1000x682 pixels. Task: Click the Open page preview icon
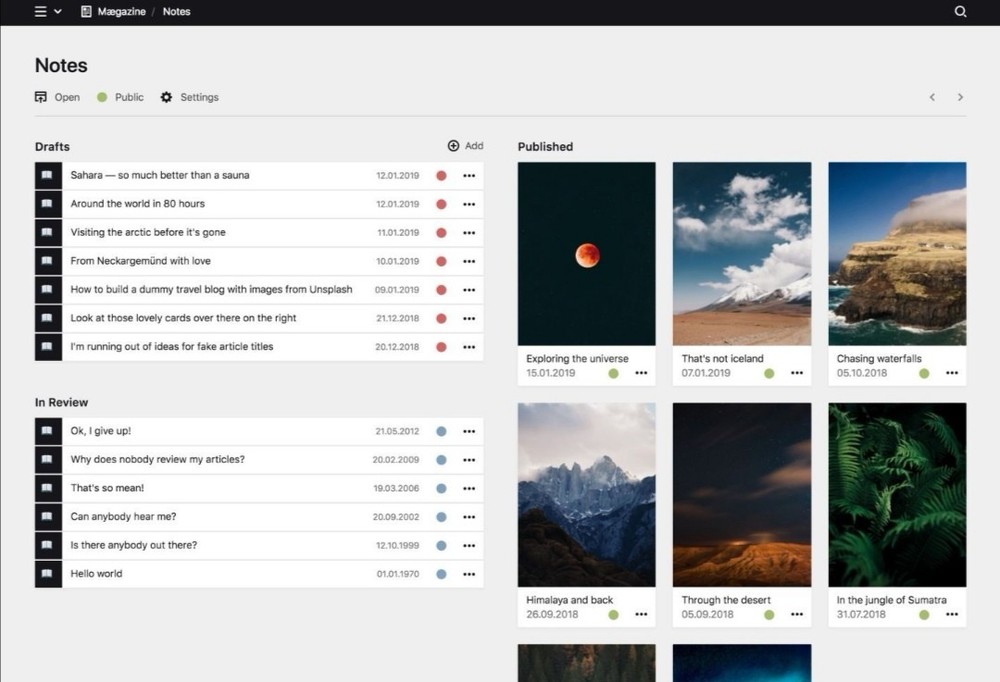click(41, 97)
